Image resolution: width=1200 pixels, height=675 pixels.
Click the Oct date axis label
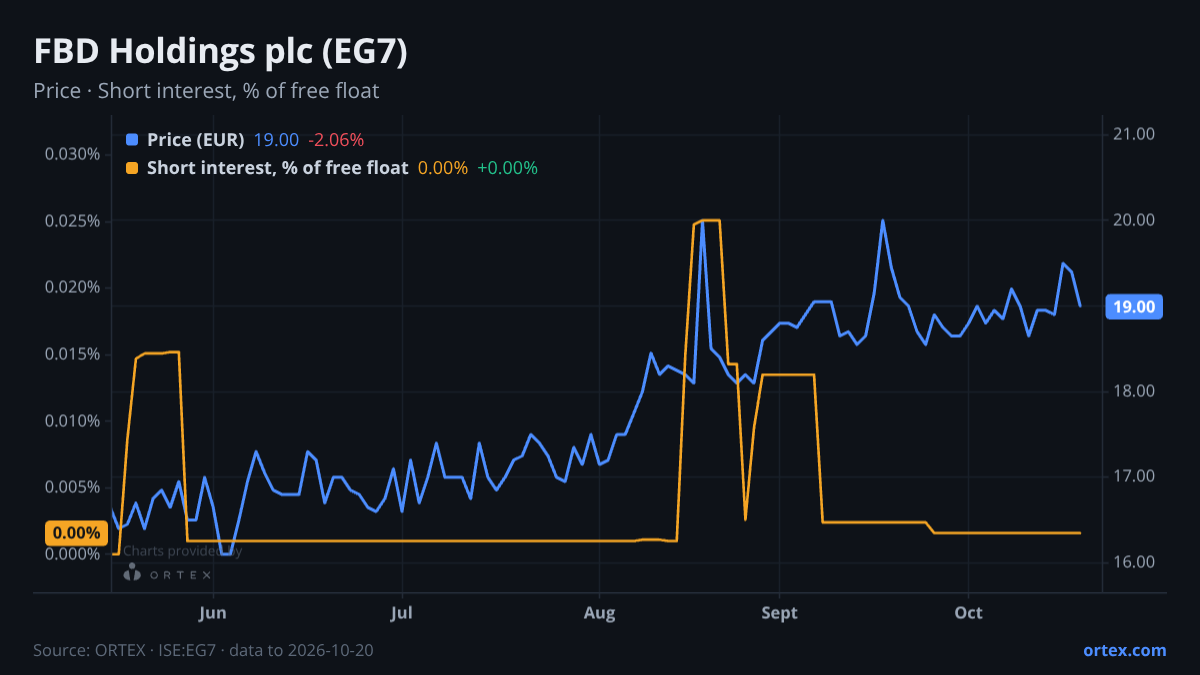968,613
